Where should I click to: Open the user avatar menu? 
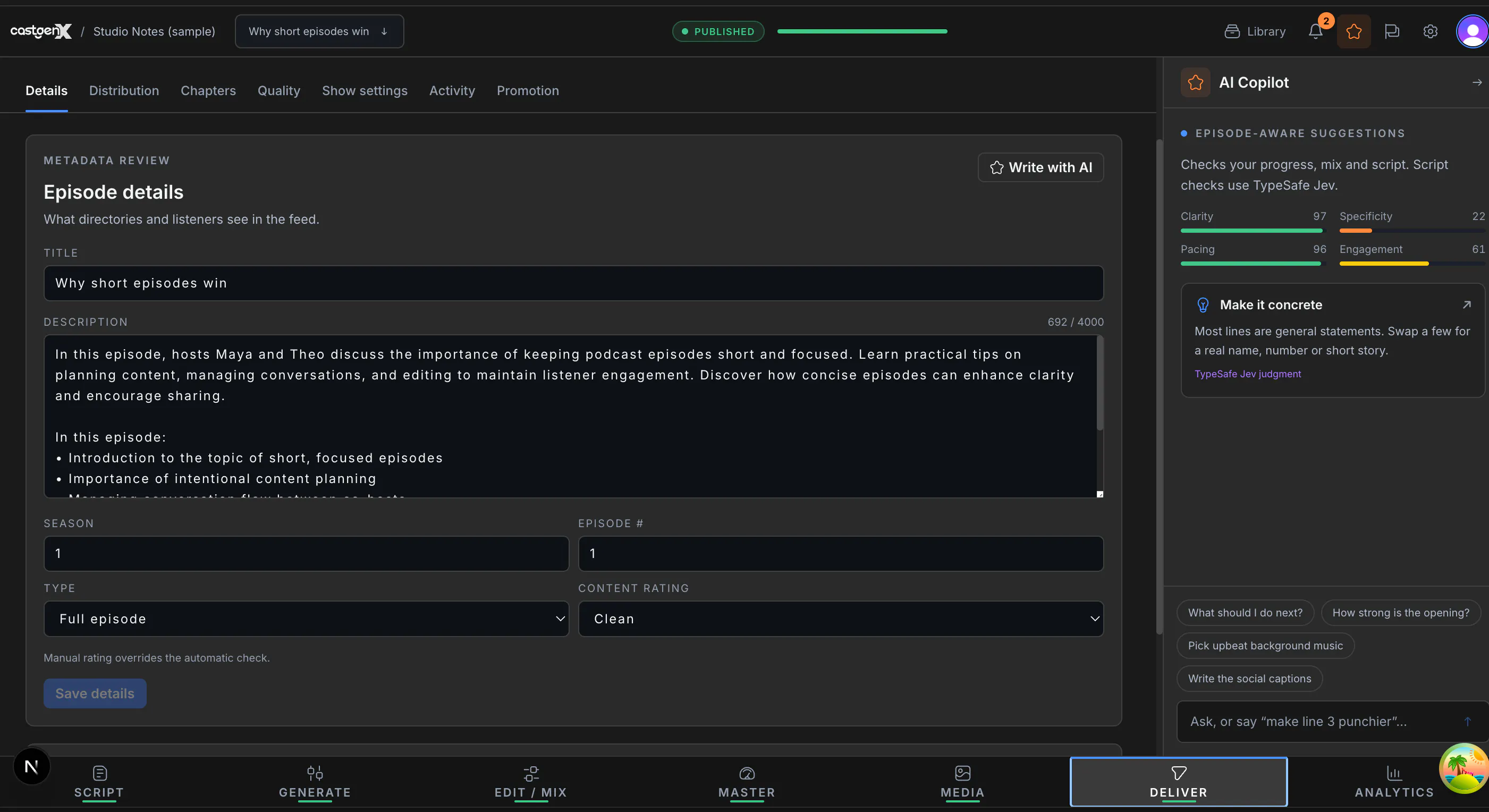pos(1471,31)
